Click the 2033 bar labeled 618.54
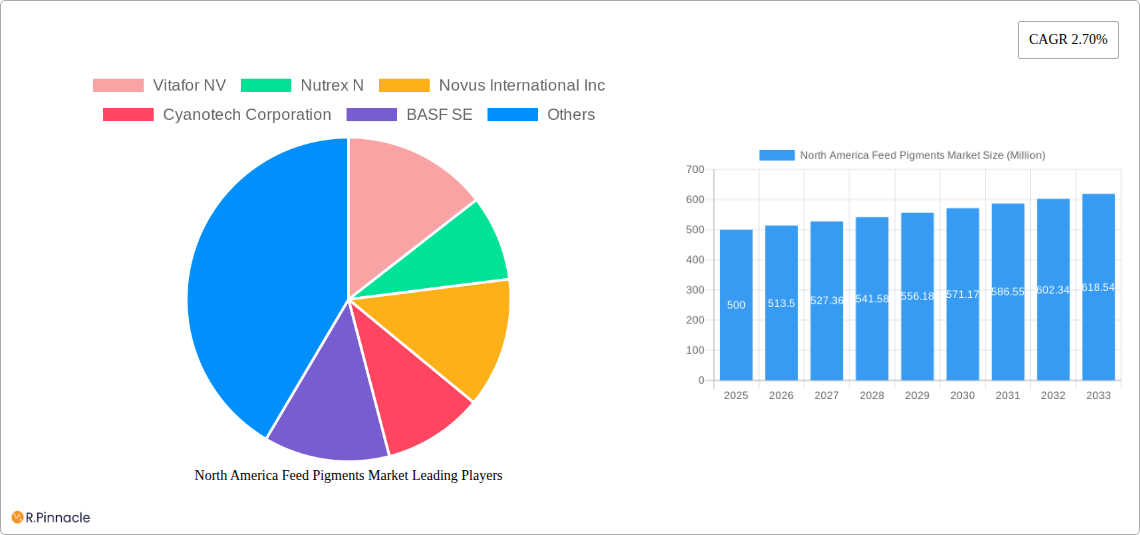1140x535 pixels. [x=1099, y=287]
